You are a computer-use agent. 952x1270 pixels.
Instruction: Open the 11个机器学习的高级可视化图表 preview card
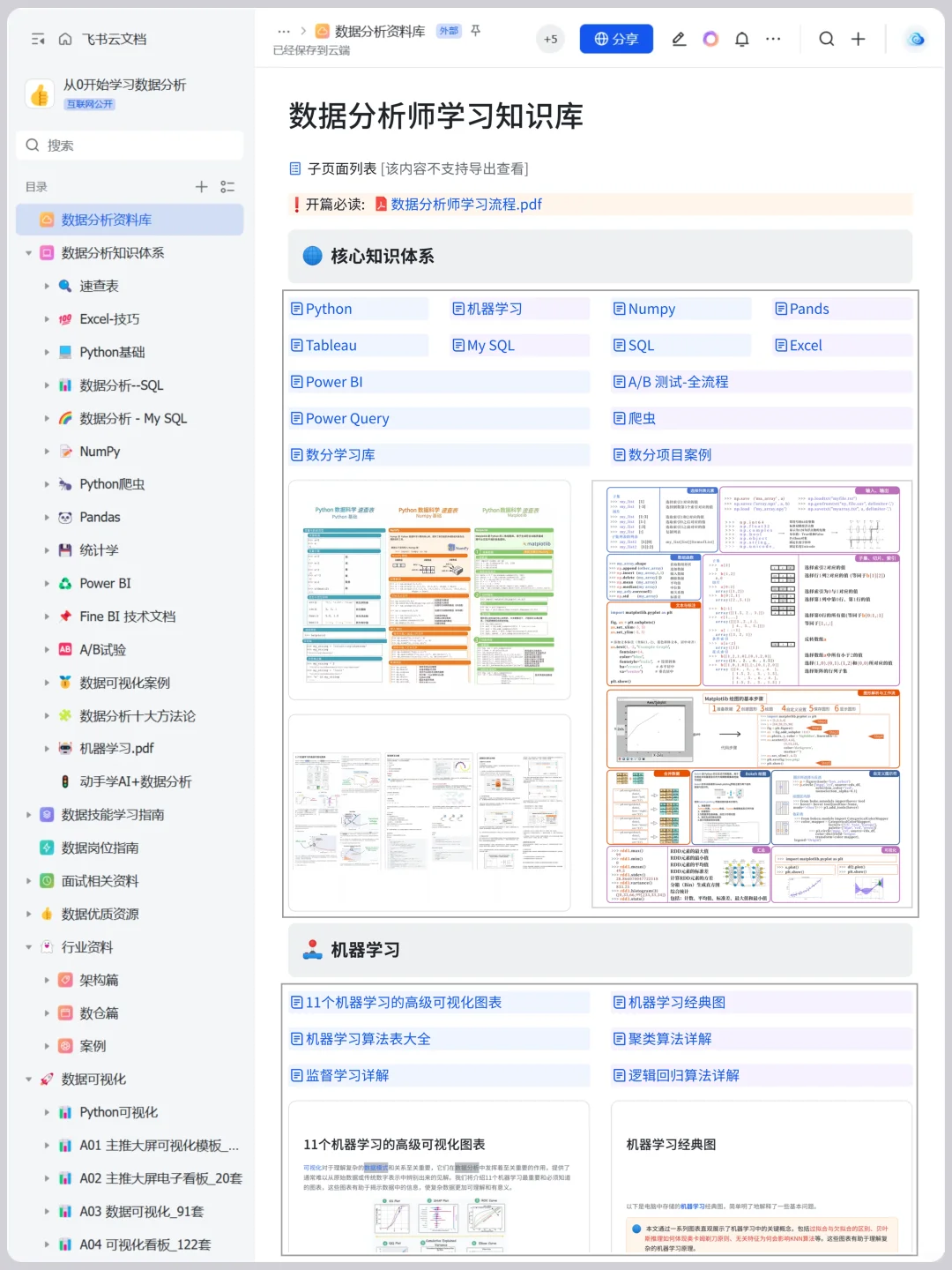click(439, 1178)
